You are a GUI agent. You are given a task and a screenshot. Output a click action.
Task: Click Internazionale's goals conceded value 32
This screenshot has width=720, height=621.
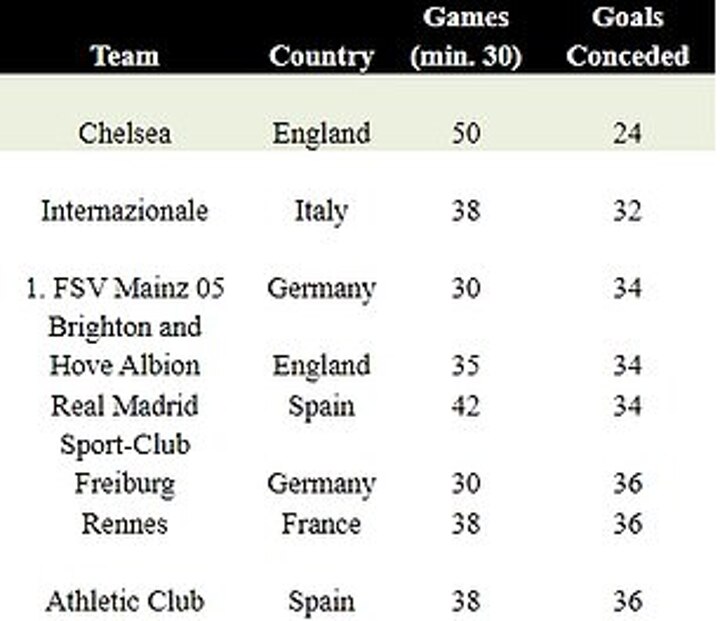pyautogui.click(x=627, y=211)
